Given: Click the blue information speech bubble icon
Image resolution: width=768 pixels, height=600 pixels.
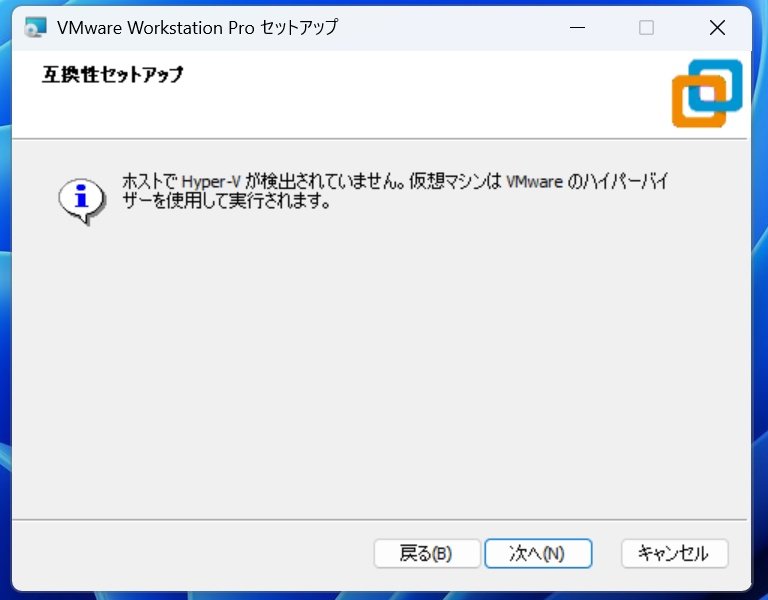Looking at the screenshot, I should pos(82,200).
